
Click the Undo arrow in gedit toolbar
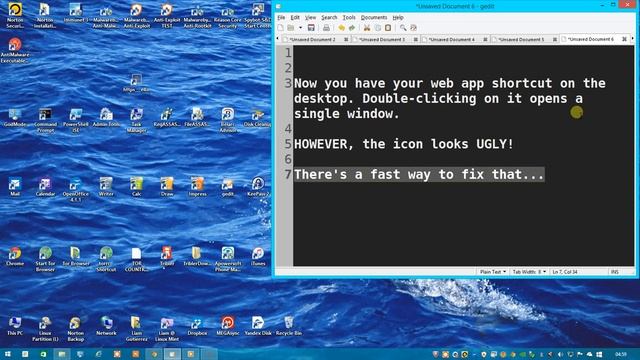tap(341, 28)
